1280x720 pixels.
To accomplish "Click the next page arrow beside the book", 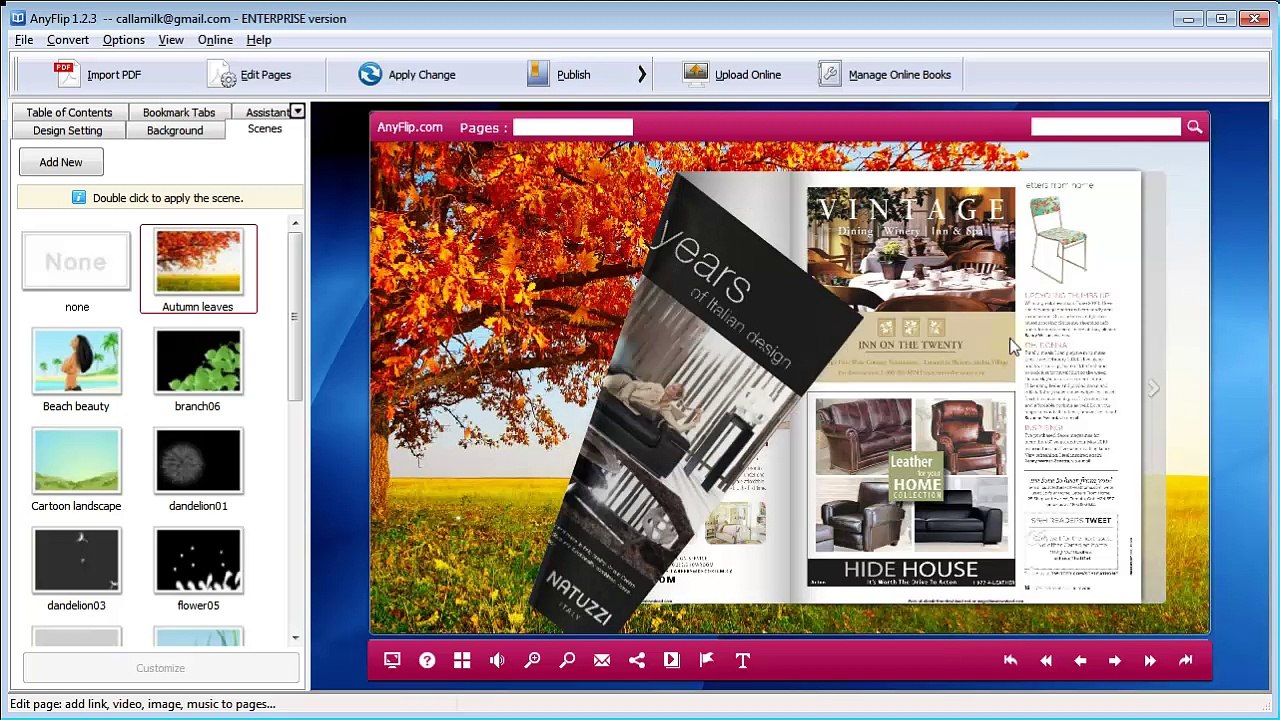I will point(1153,388).
